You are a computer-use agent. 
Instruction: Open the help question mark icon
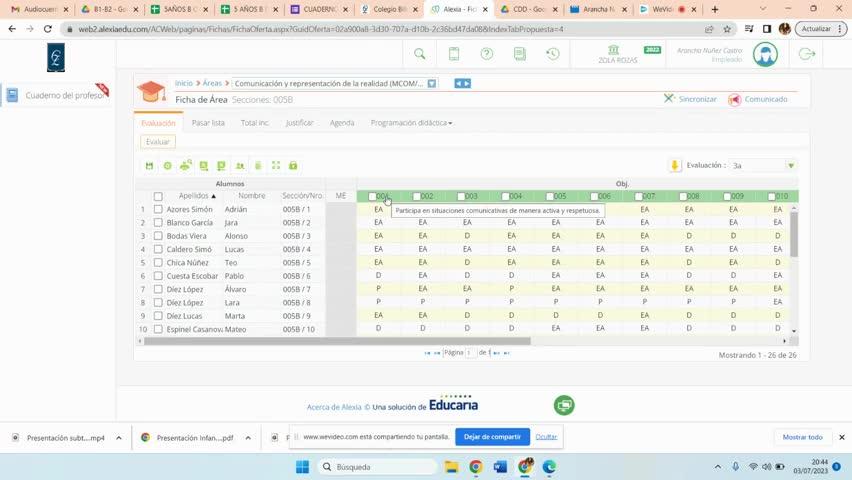click(x=486, y=54)
